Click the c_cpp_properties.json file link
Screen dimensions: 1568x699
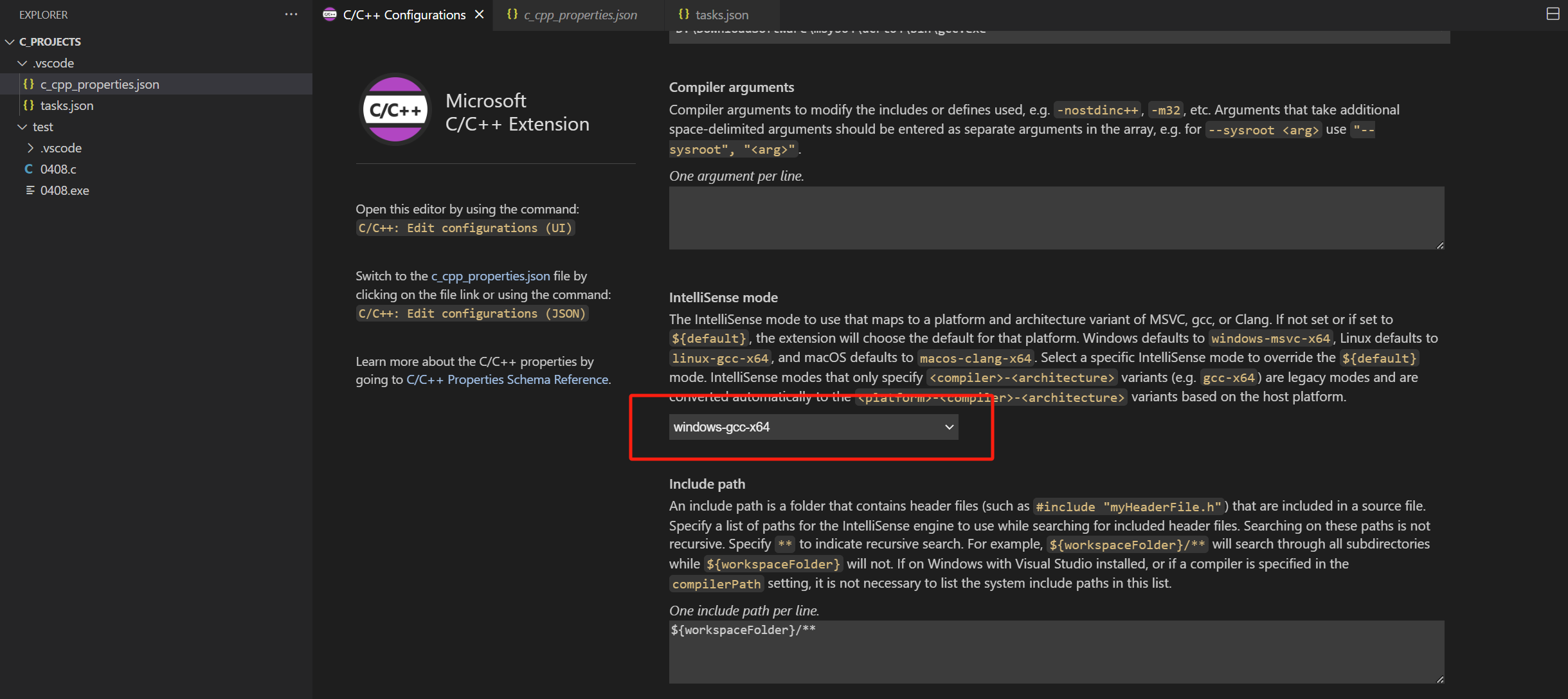pyautogui.click(x=489, y=275)
